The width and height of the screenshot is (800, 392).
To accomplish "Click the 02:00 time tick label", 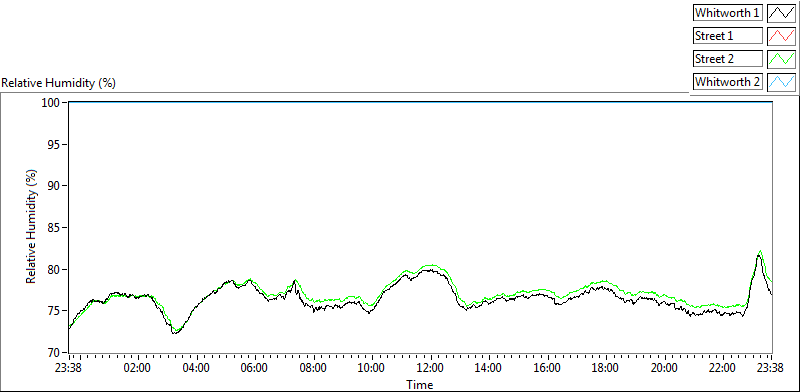I will click(x=138, y=368).
